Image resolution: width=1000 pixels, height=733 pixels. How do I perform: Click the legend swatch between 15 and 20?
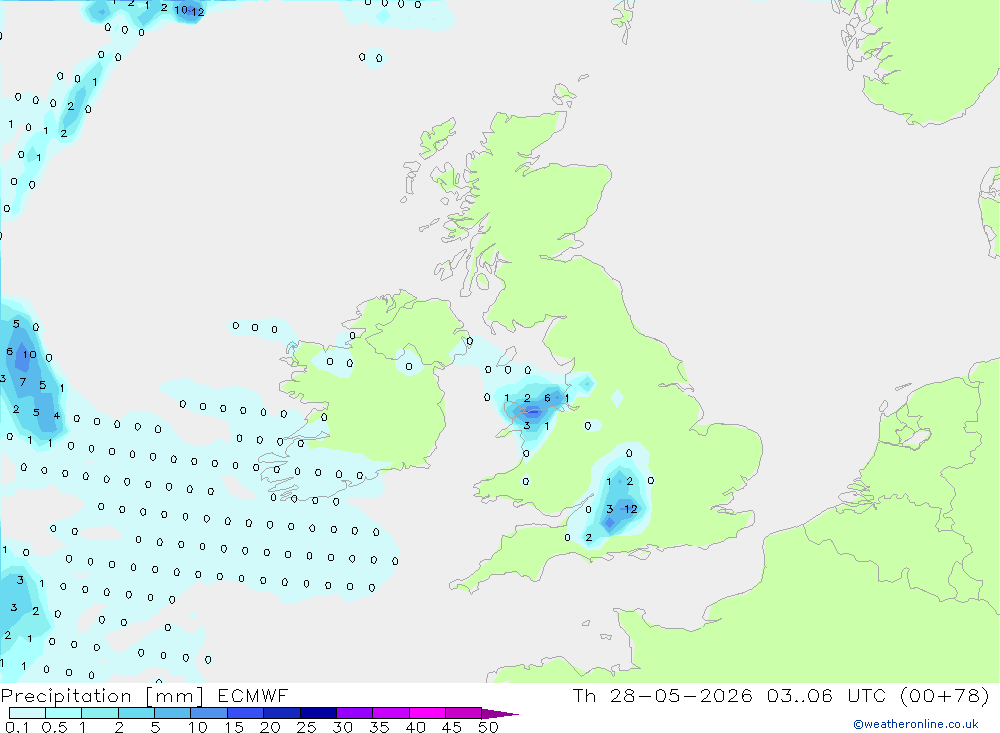(x=246, y=713)
